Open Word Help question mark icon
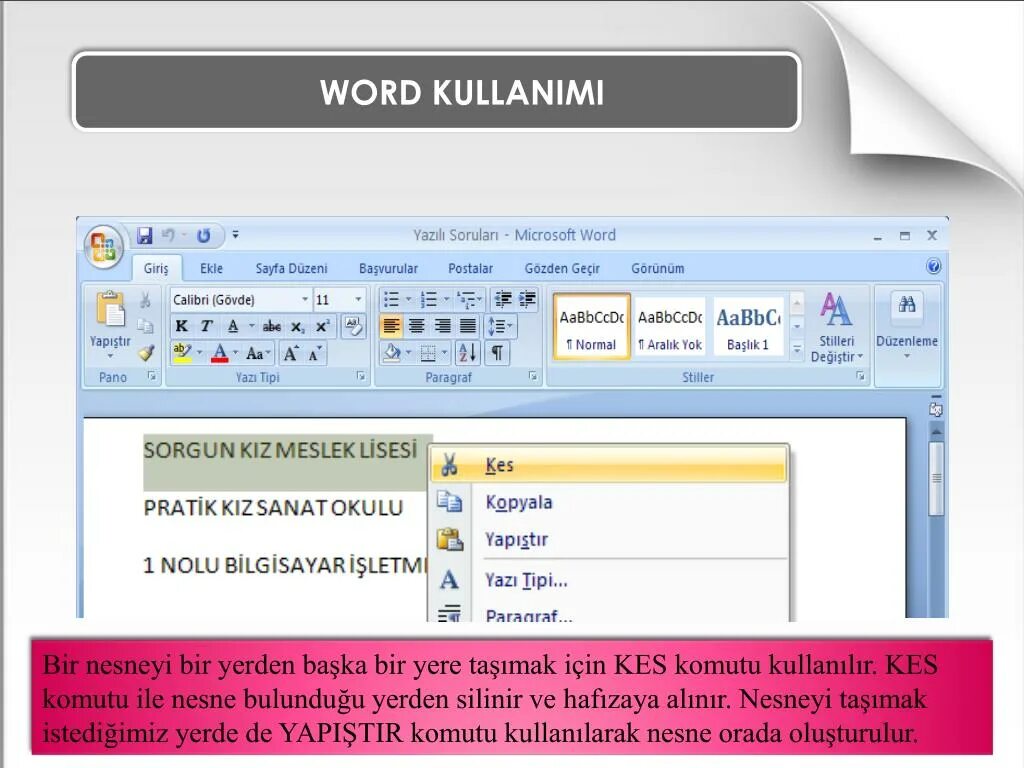This screenshot has width=1024, height=768. click(933, 266)
